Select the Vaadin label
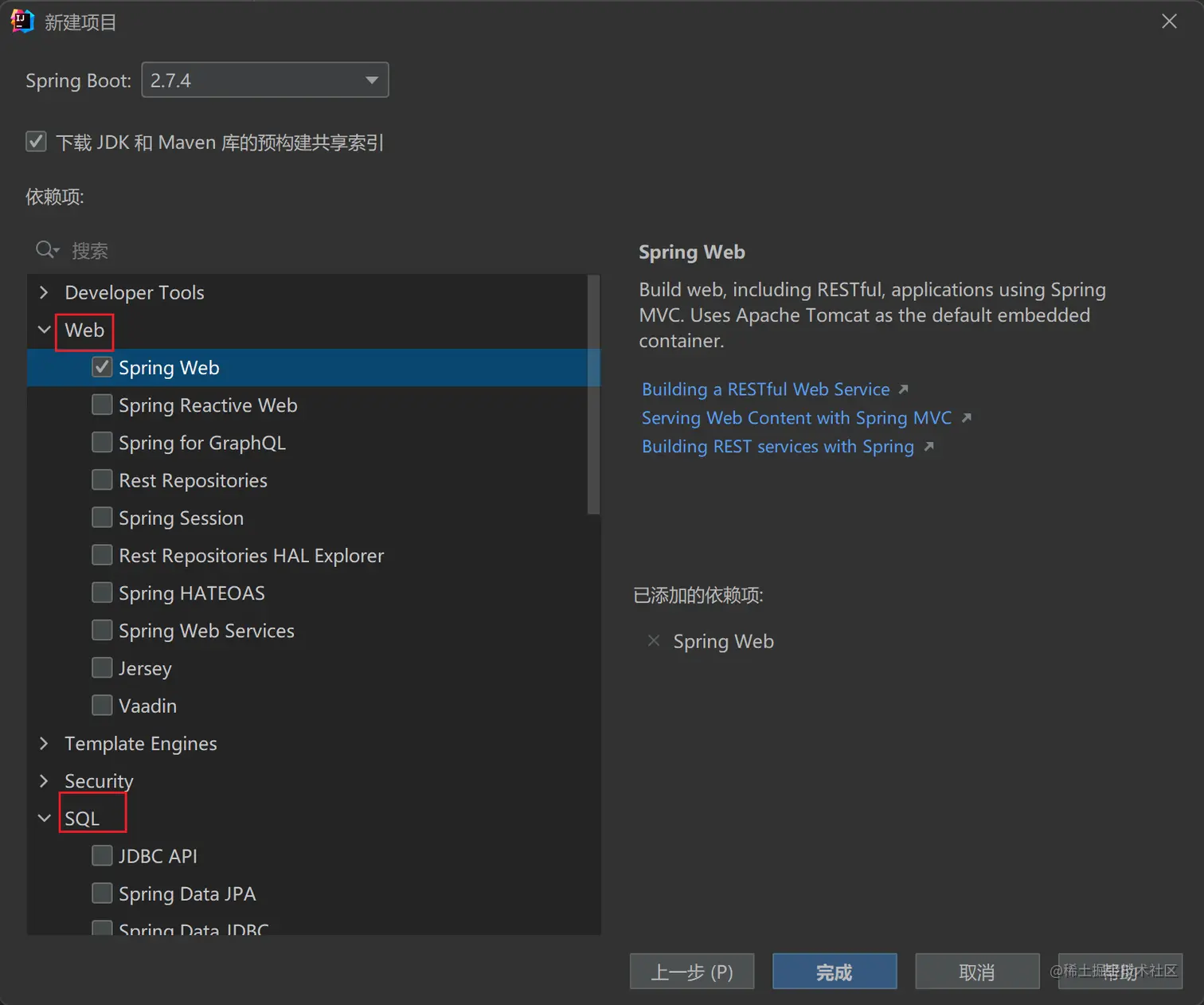Viewport: 1204px width, 1005px height. point(147,706)
